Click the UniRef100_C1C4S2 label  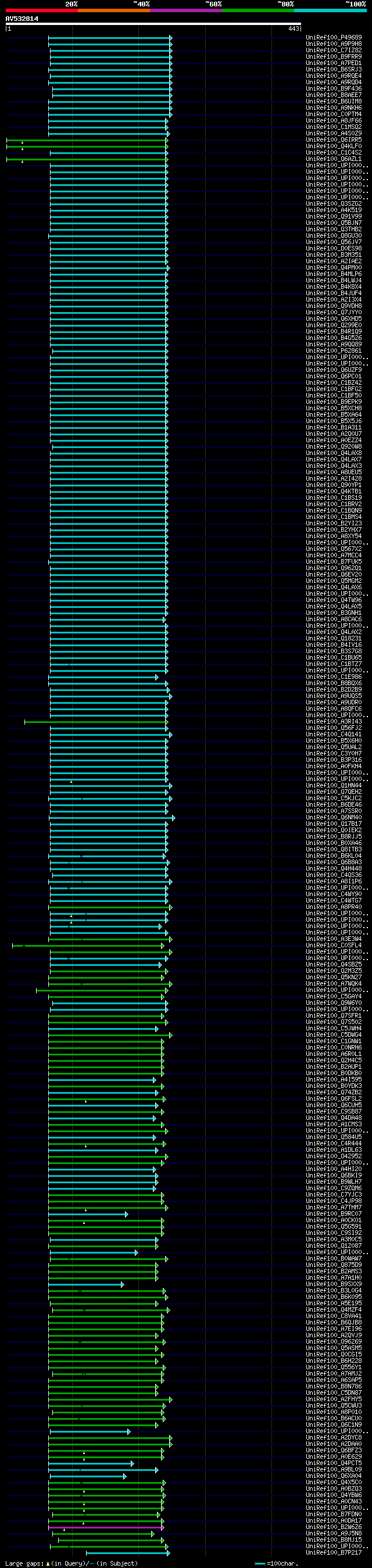click(334, 153)
